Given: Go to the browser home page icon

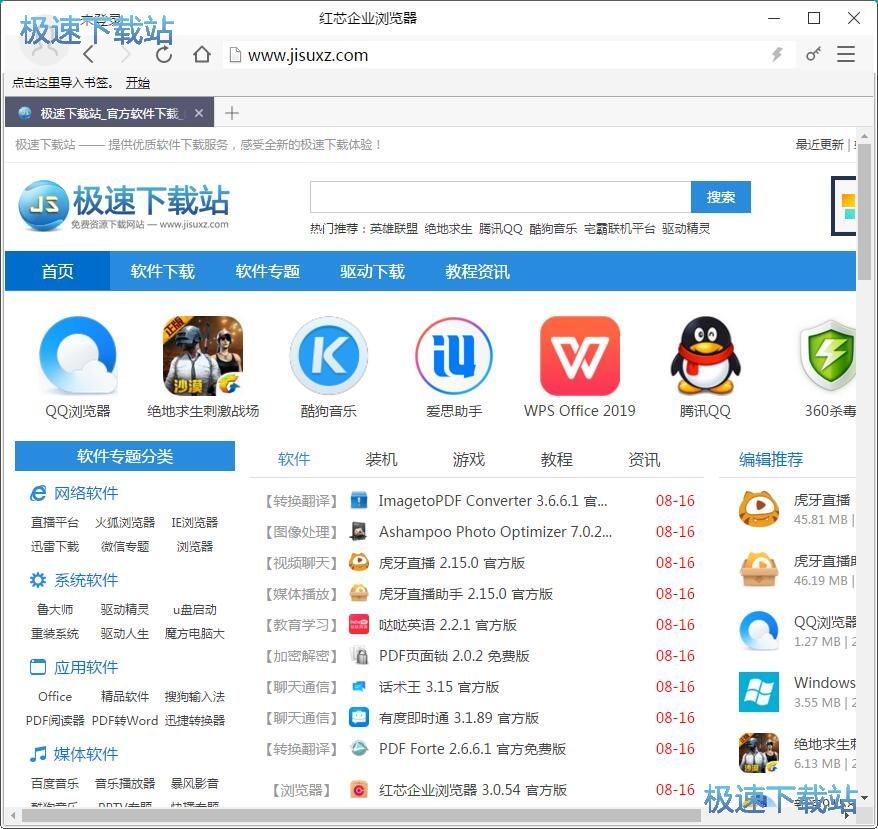Looking at the screenshot, I should [202, 55].
